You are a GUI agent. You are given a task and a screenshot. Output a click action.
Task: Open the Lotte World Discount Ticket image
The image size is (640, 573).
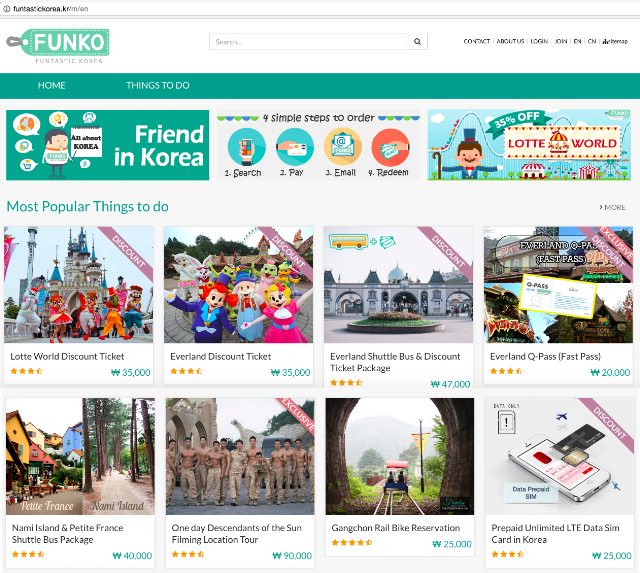(78, 284)
